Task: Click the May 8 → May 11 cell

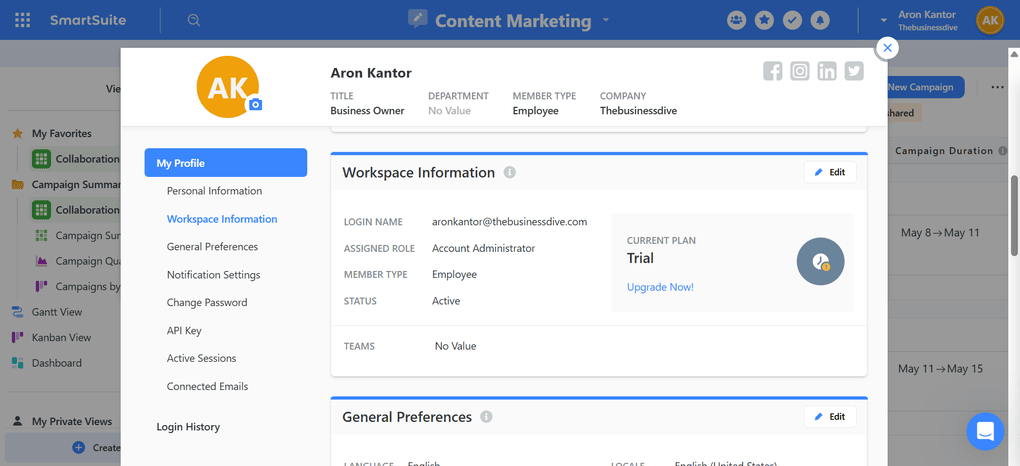Action: [940, 232]
